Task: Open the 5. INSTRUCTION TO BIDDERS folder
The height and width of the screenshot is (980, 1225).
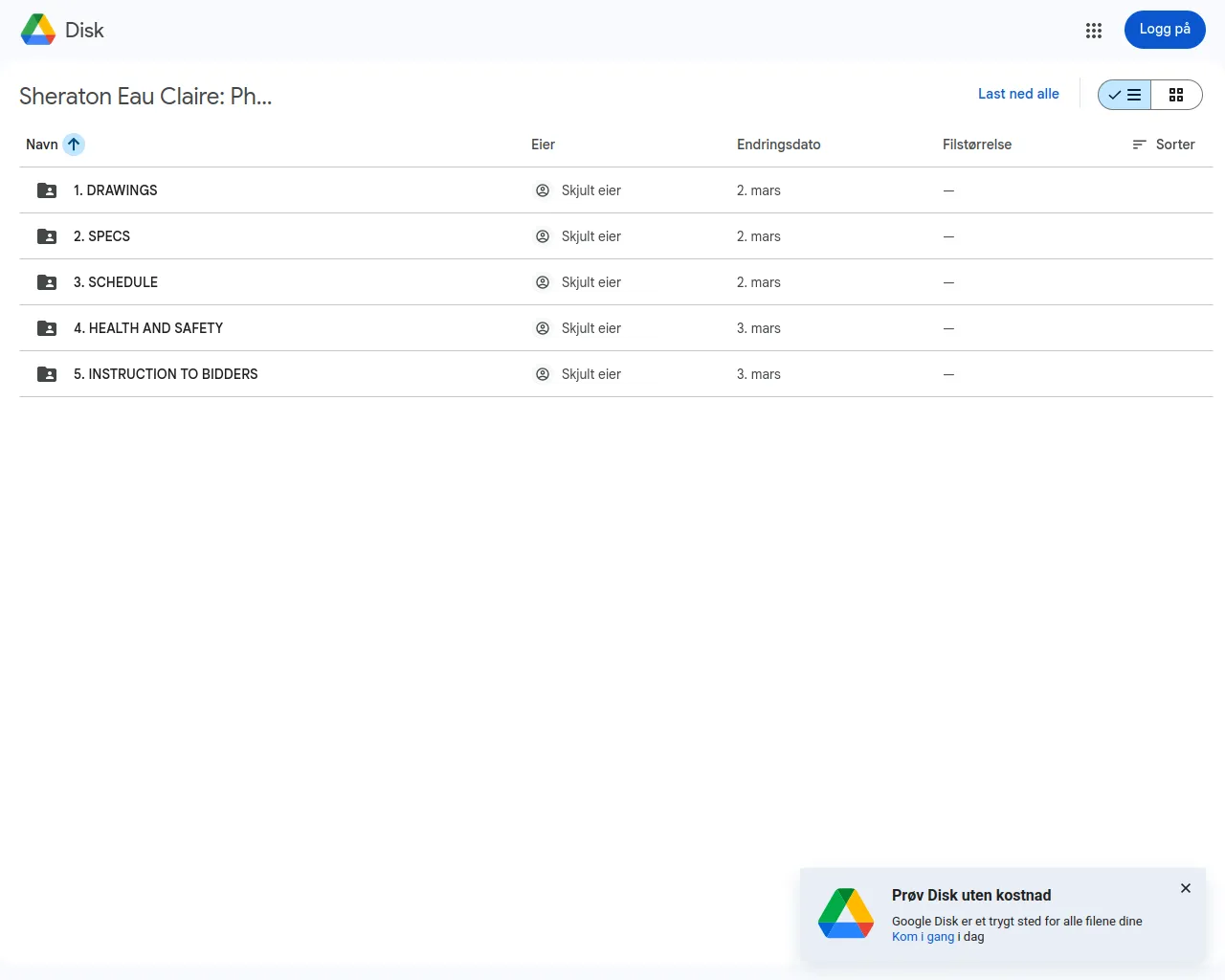Action: click(x=166, y=374)
